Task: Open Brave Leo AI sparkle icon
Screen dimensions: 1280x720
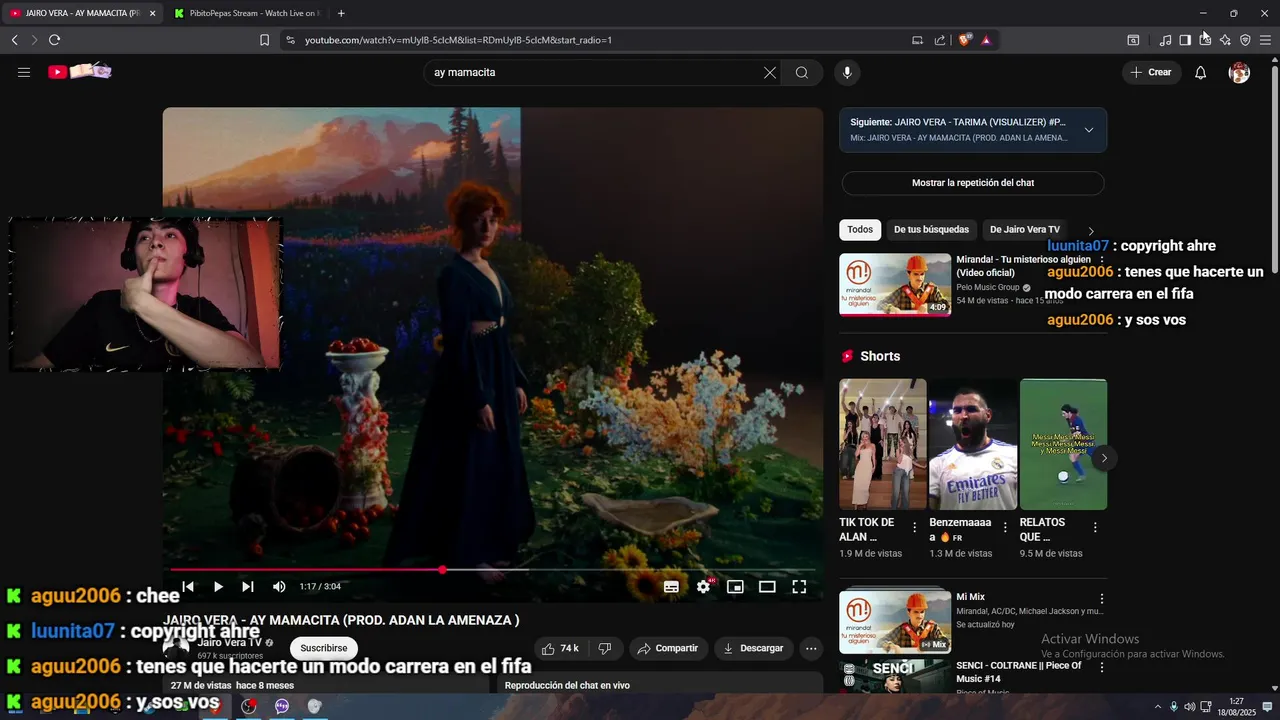Action: tap(1225, 40)
